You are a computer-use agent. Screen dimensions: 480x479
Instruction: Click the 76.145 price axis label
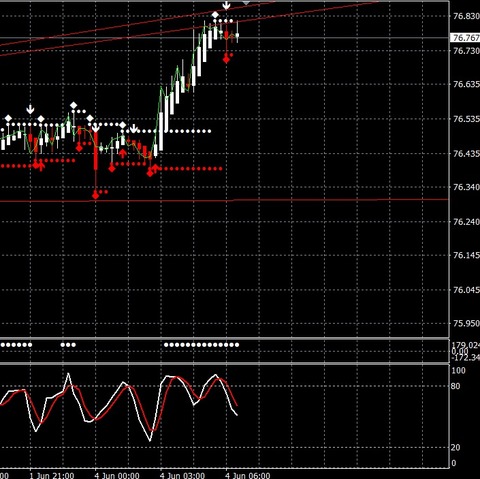[x=466, y=255]
